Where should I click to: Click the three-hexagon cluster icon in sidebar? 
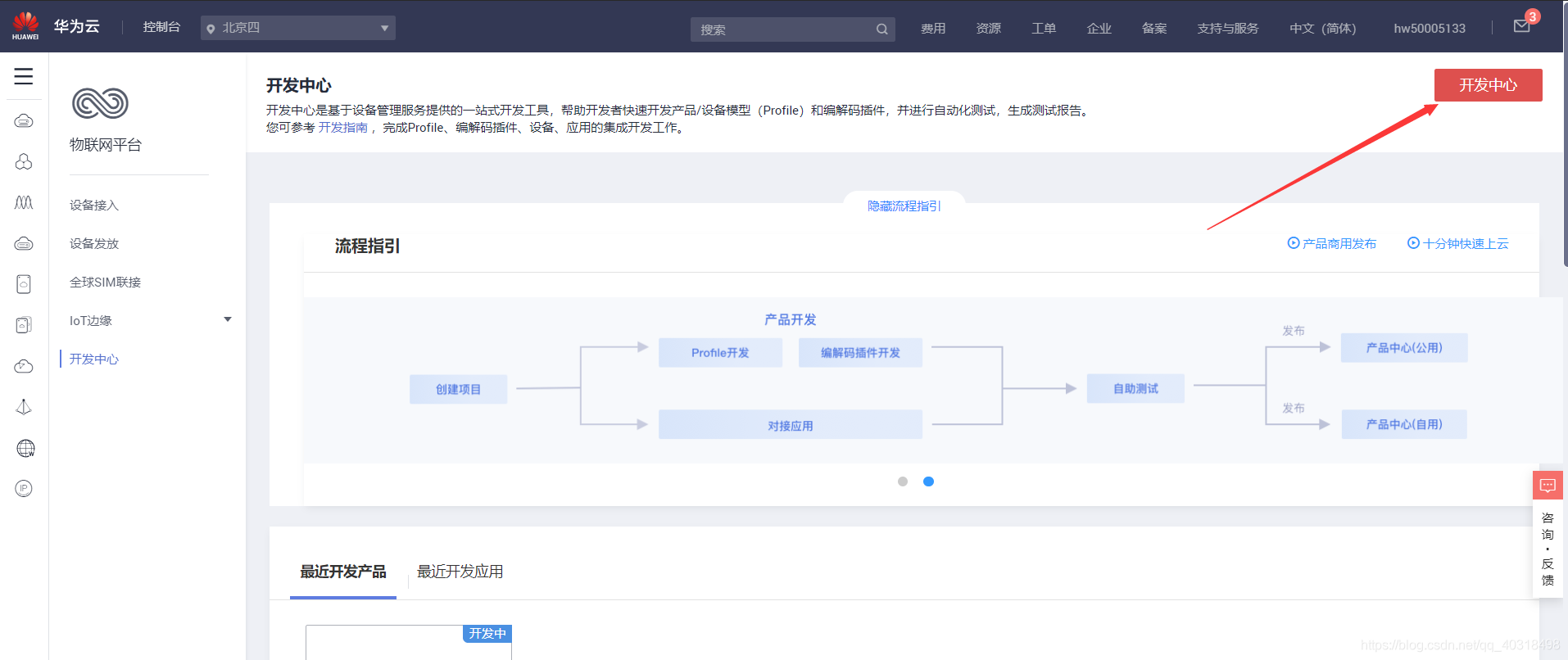(24, 161)
